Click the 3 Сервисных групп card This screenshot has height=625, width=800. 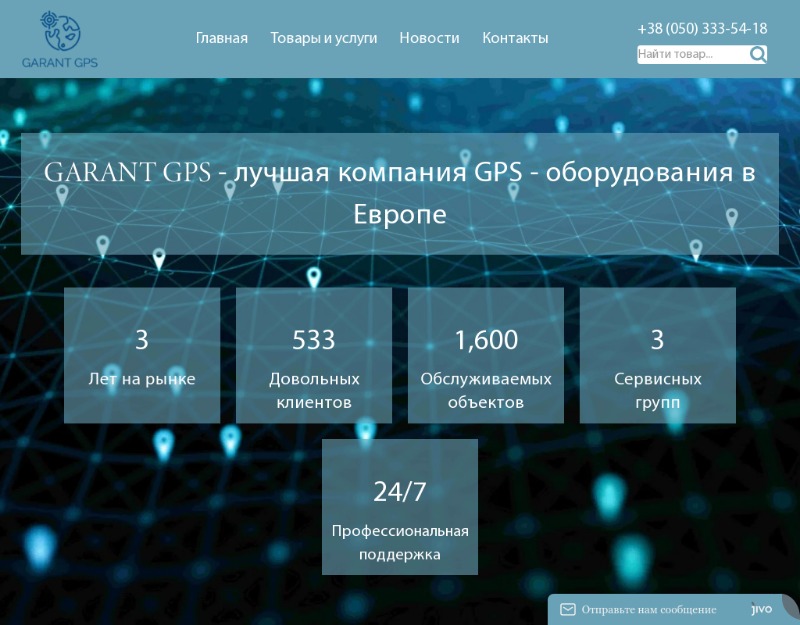pos(658,355)
